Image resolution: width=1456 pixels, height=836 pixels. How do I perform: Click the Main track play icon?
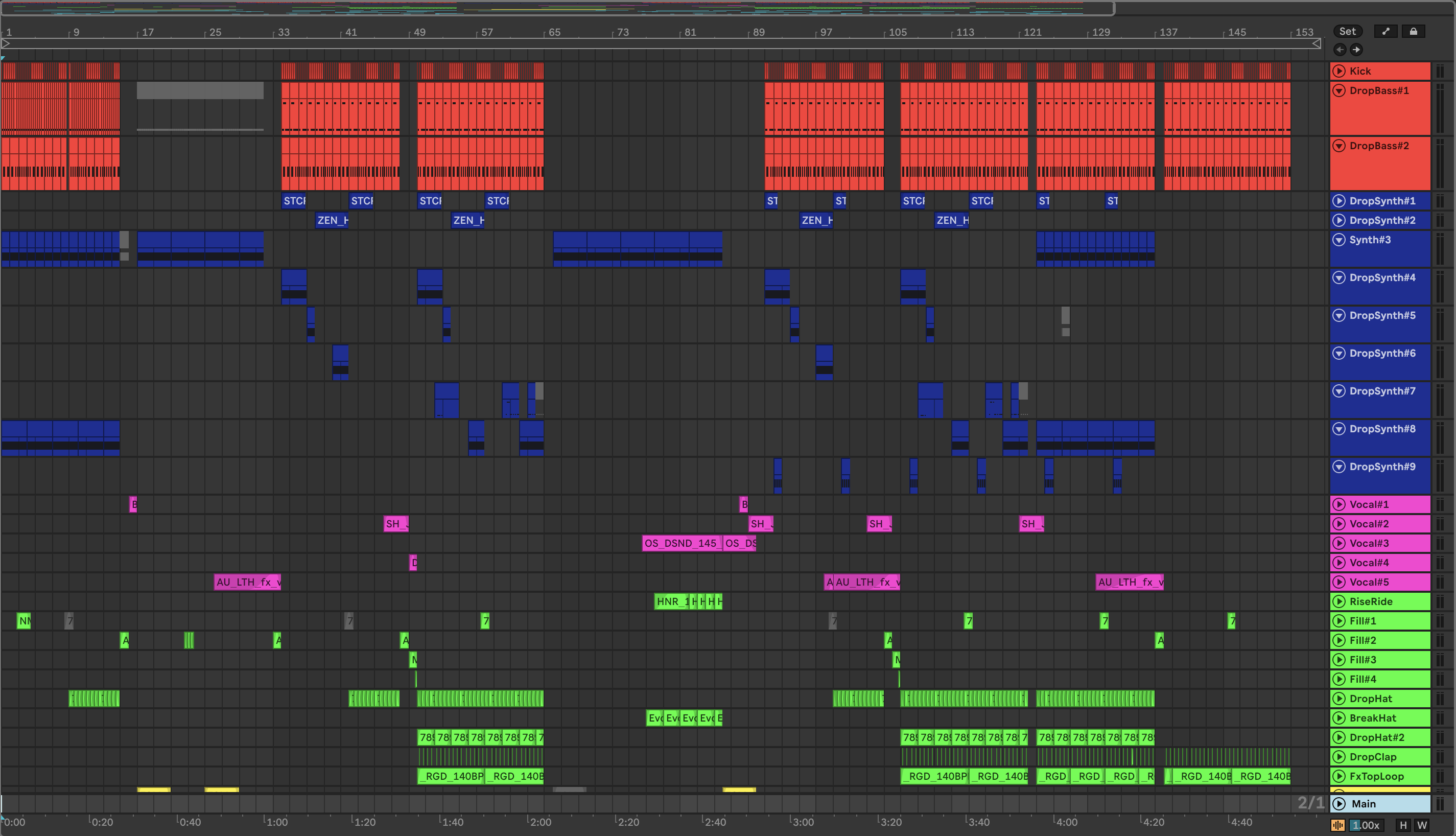pos(1339,803)
